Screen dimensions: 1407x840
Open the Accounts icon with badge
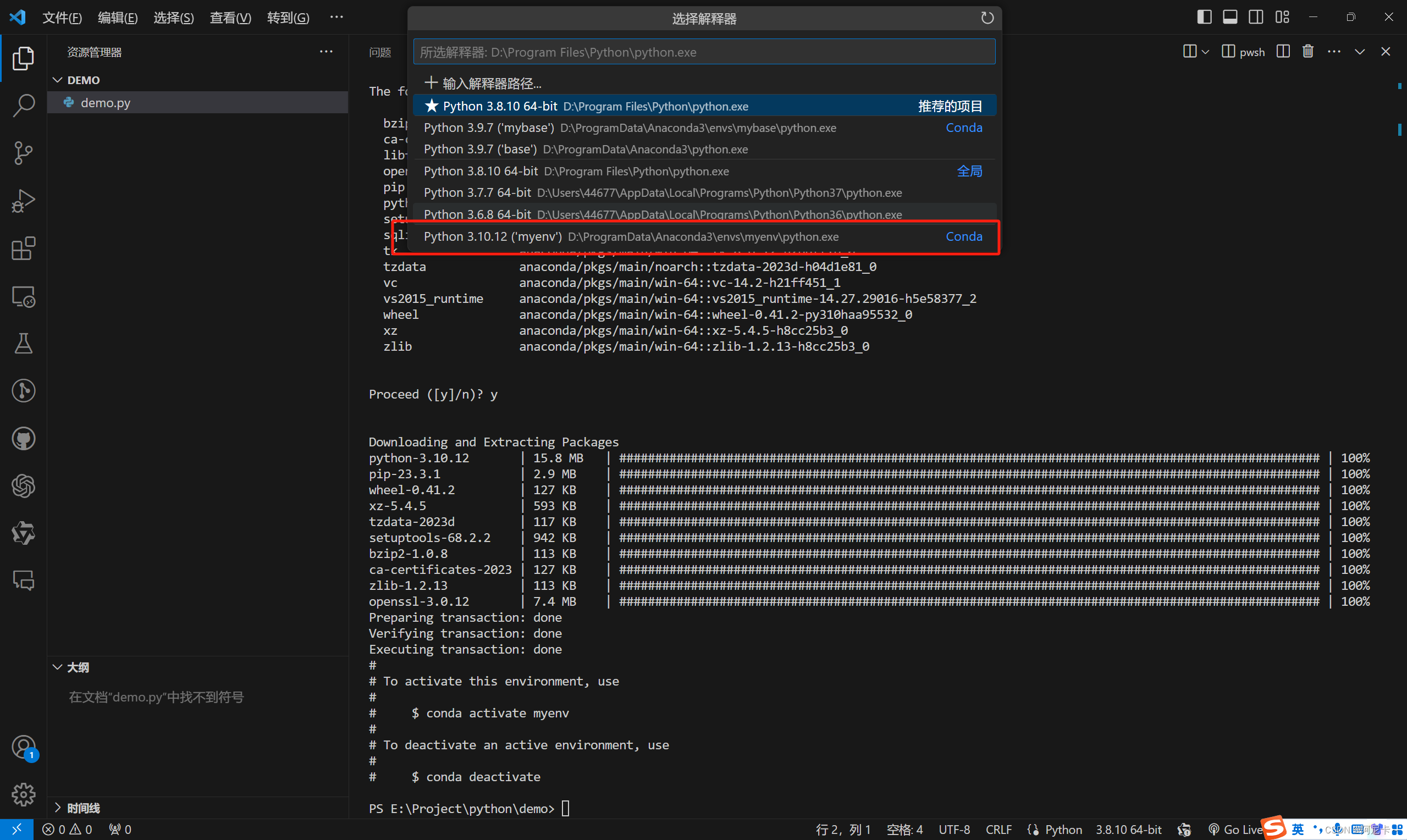[x=23, y=748]
